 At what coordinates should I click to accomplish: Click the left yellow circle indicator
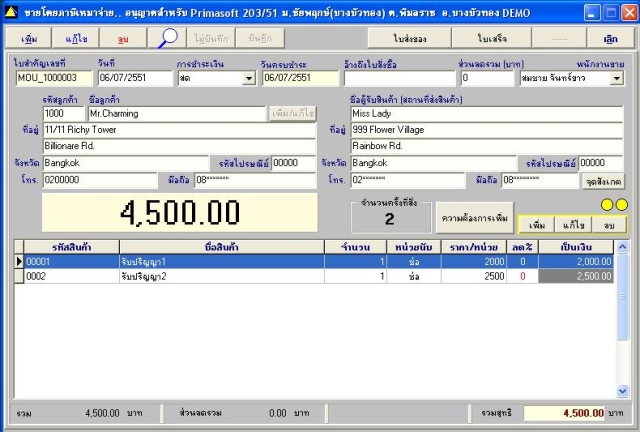click(x=607, y=205)
